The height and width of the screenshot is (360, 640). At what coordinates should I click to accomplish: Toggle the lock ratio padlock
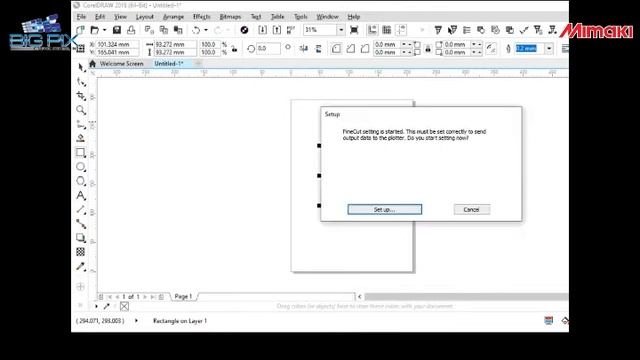click(234, 49)
